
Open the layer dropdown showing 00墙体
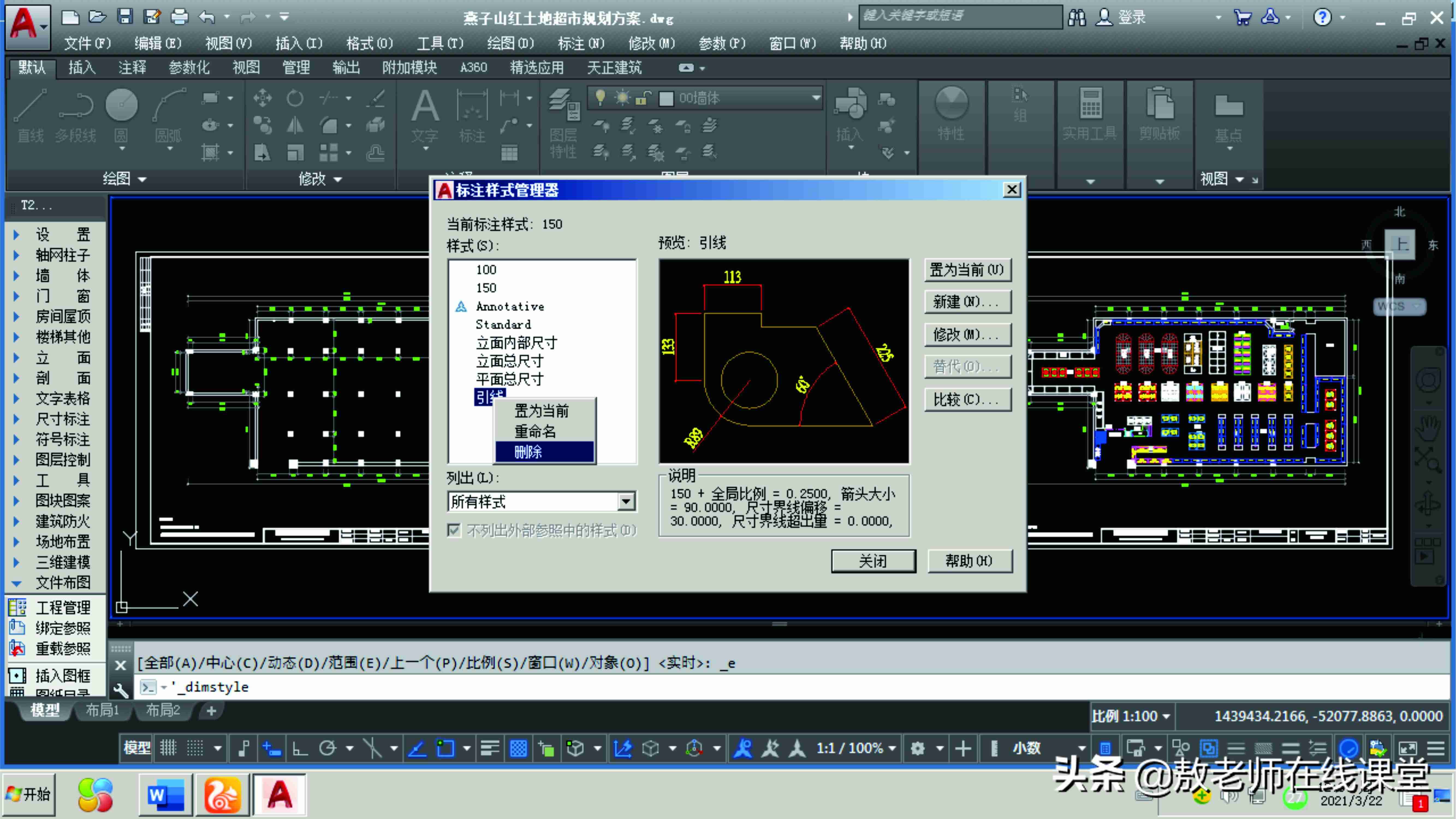(x=705, y=98)
